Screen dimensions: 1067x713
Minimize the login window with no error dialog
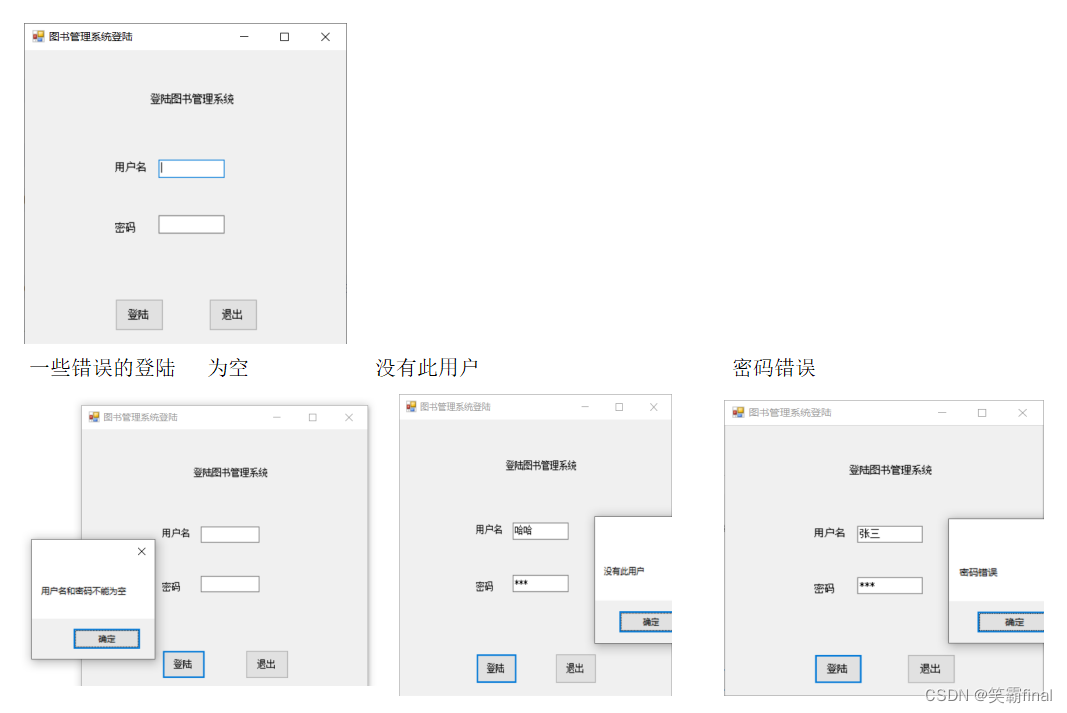pyautogui.click(x=244, y=37)
